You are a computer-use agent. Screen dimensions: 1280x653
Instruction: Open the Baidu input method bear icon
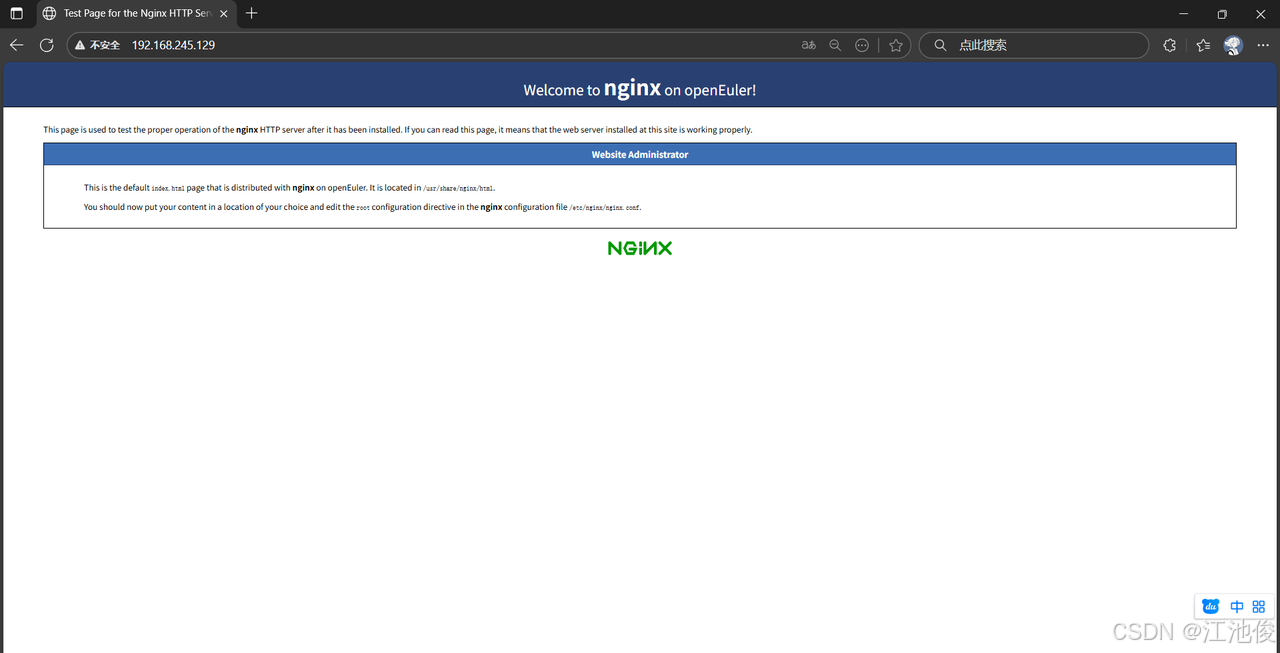point(1211,606)
